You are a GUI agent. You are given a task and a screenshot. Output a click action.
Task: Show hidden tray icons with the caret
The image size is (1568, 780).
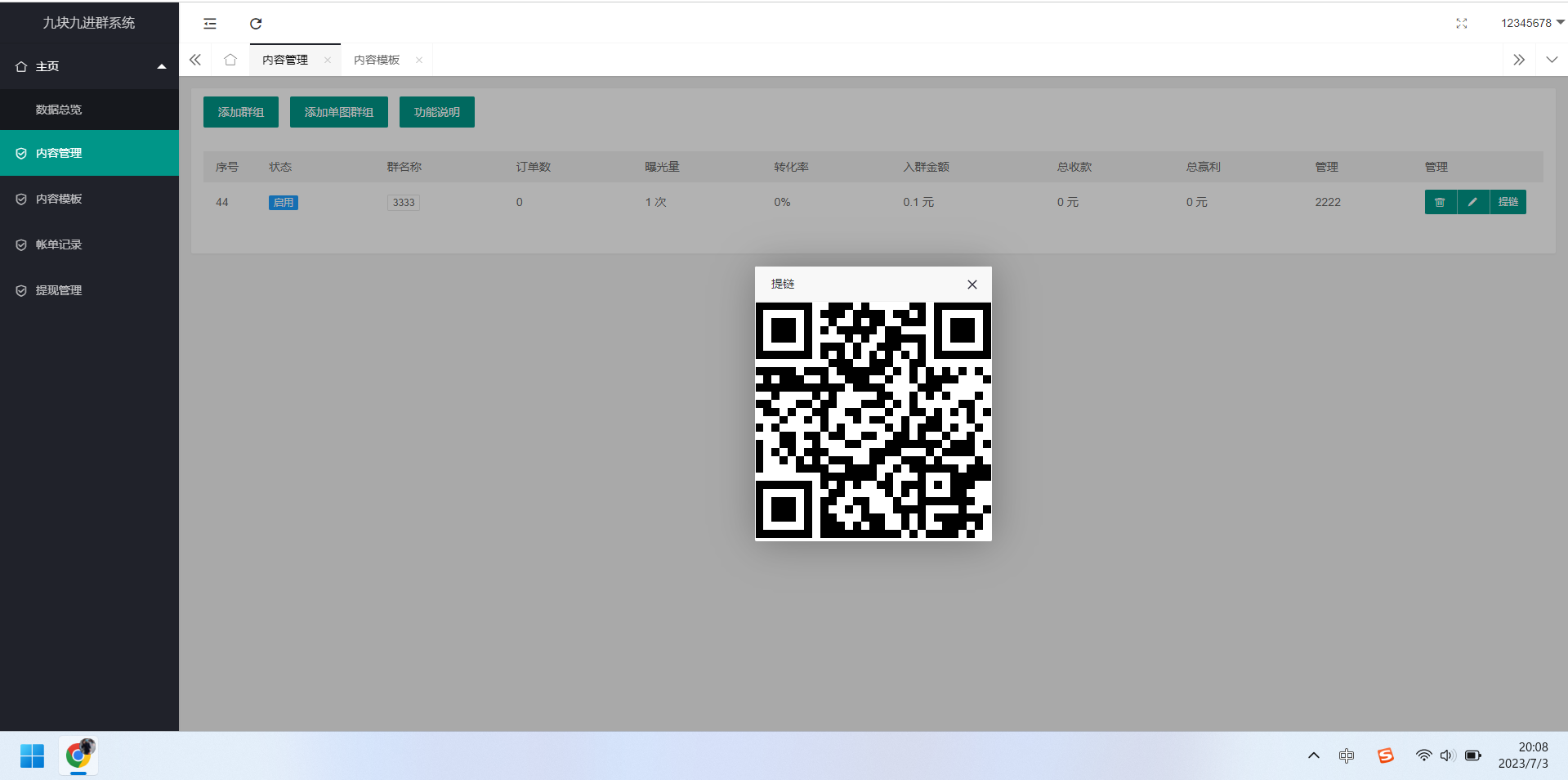[1314, 755]
